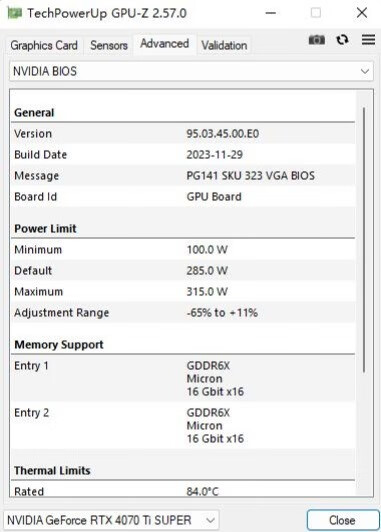Minimize the GPU-Z window
The height and width of the screenshot is (532, 381).
tap(271, 13)
